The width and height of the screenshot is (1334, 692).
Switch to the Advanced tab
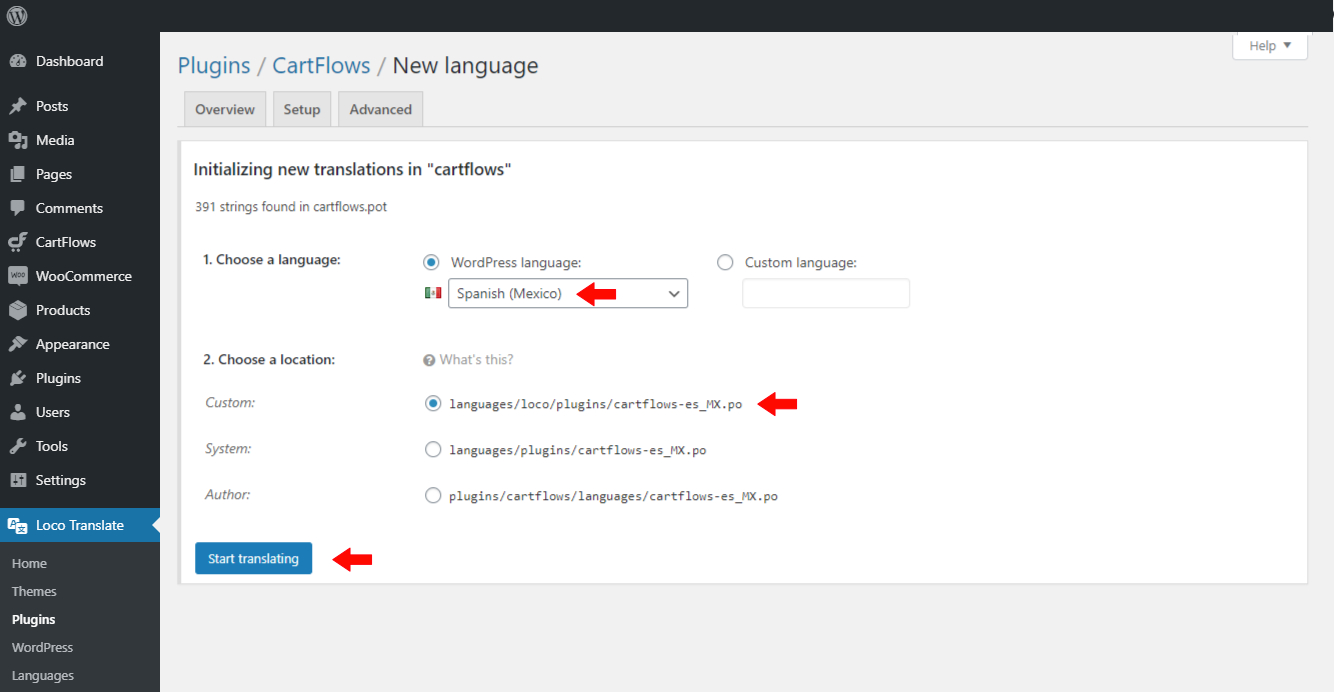[380, 108]
